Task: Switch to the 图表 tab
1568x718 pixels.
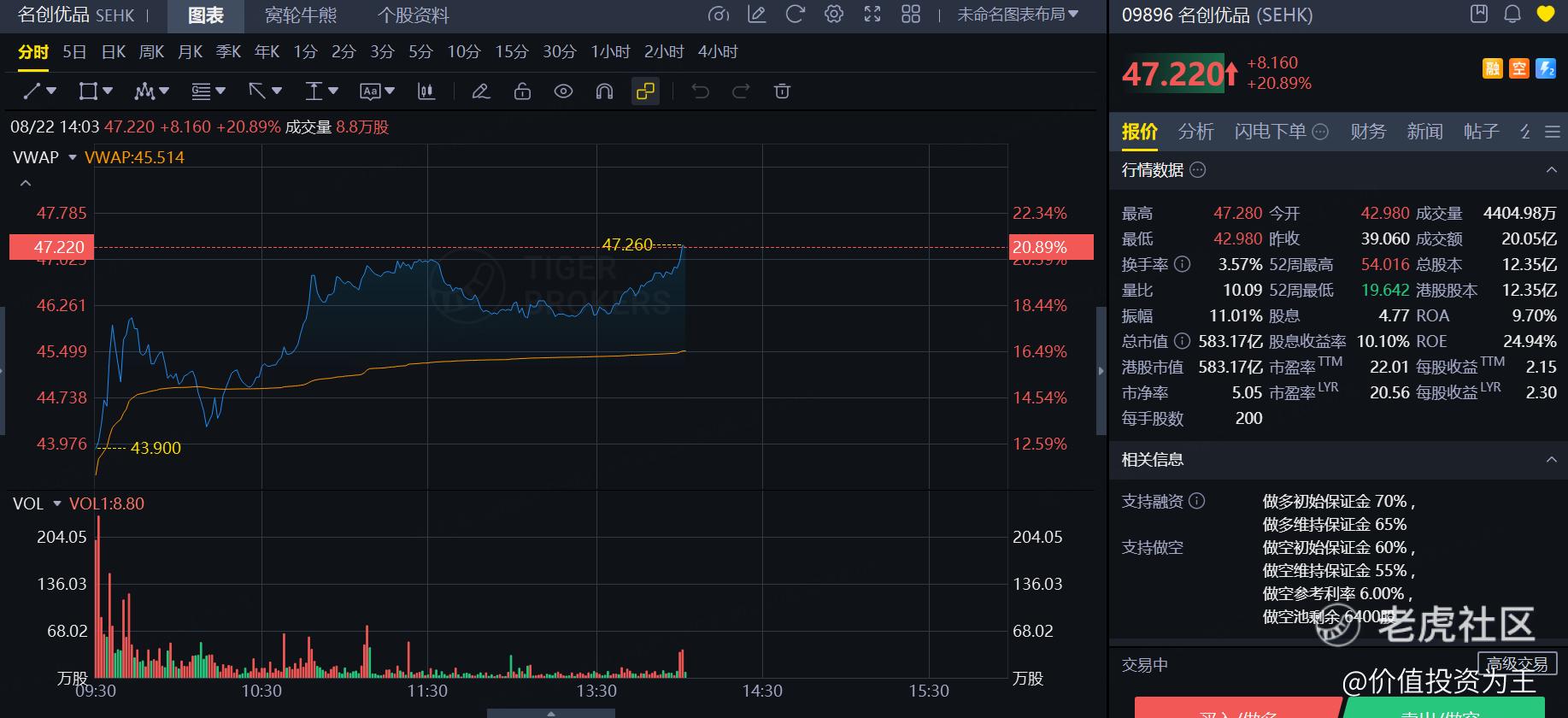Action: [206, 15]
